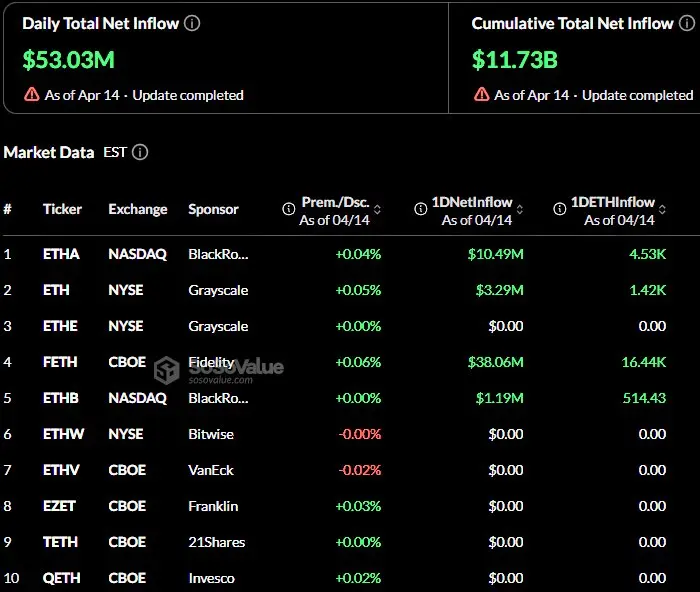This screenshot has width=700, height=592.
Task: Click QETH's +0.02% premium
Action: click(x=358, y=578)
